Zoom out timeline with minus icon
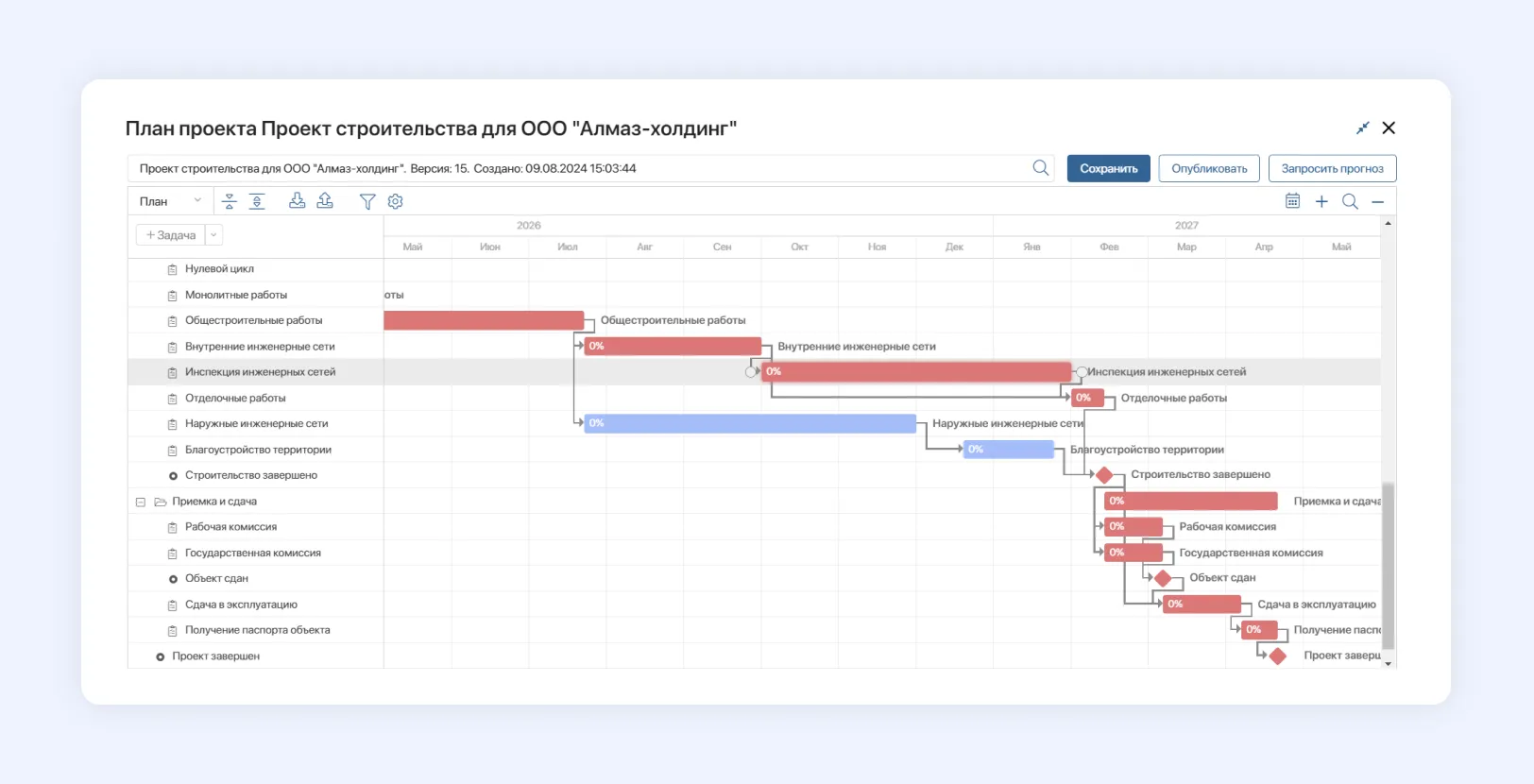Viewport: 1534px width, 784px height. coord(1378,201)
